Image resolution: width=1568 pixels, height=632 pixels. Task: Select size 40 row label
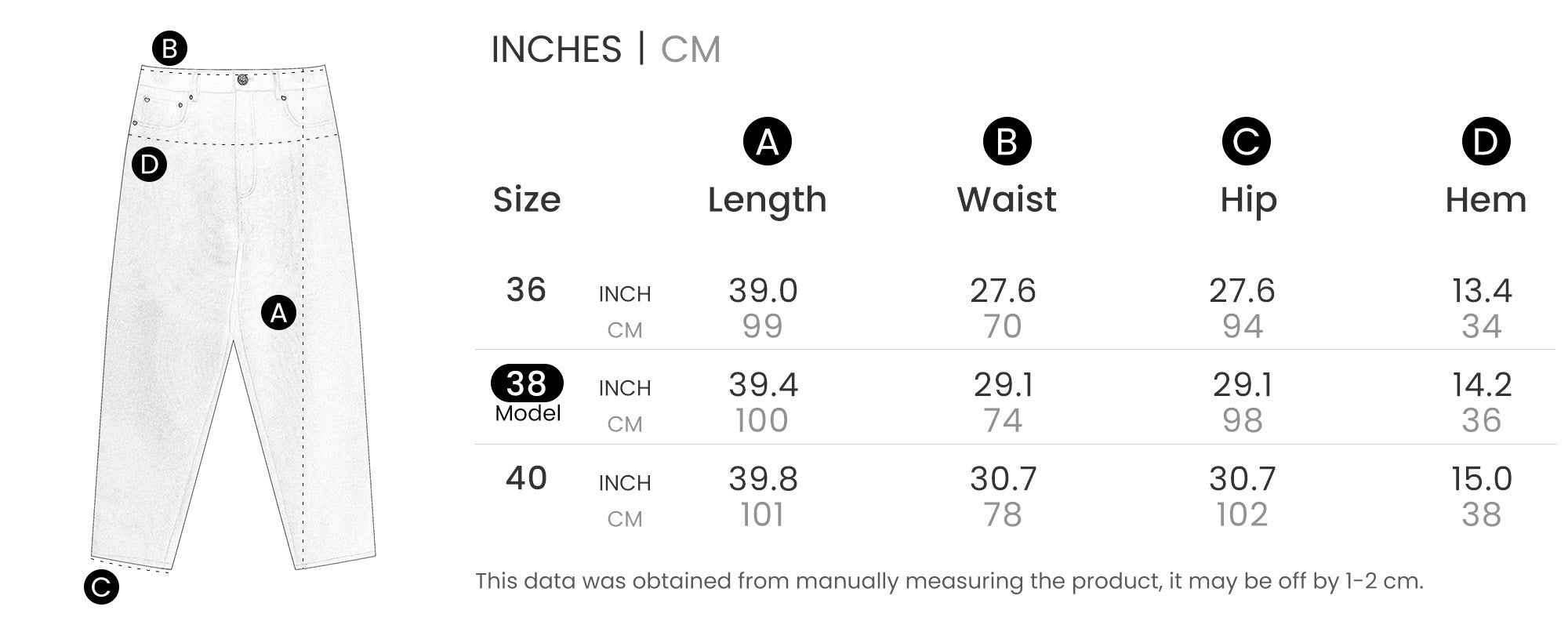526,478
